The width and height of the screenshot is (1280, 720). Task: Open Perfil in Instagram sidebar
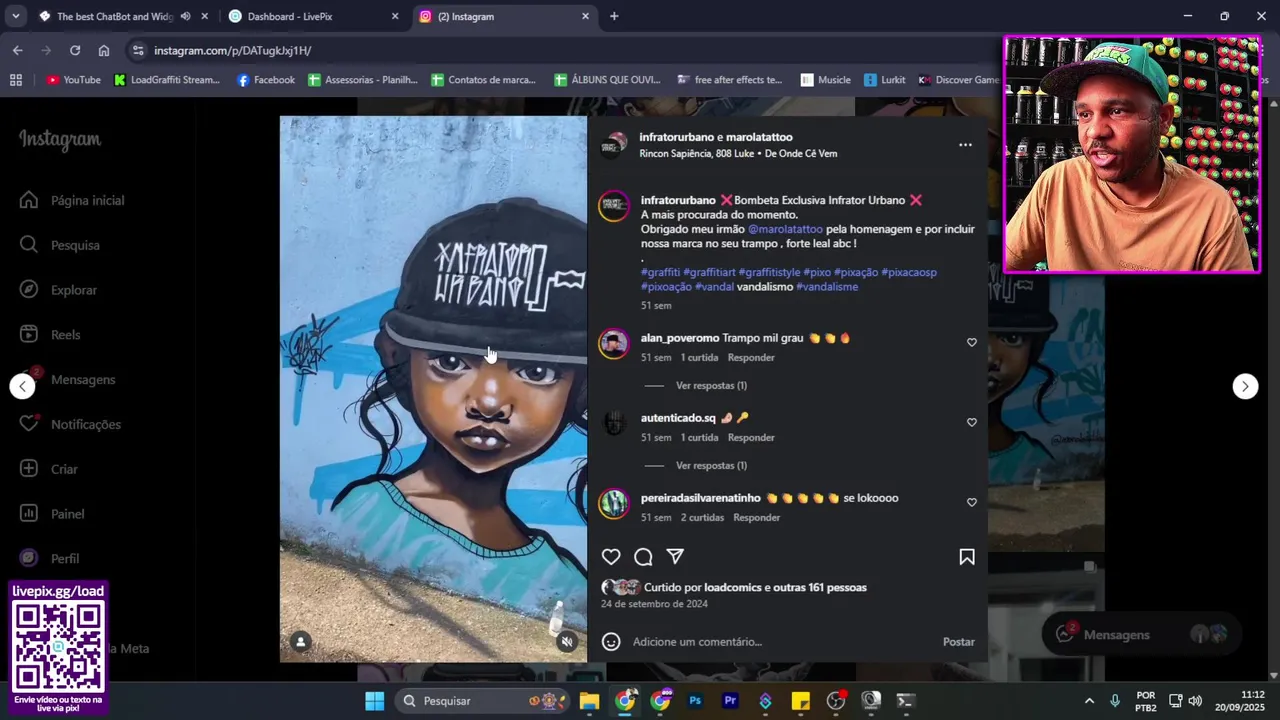(50, 558)
